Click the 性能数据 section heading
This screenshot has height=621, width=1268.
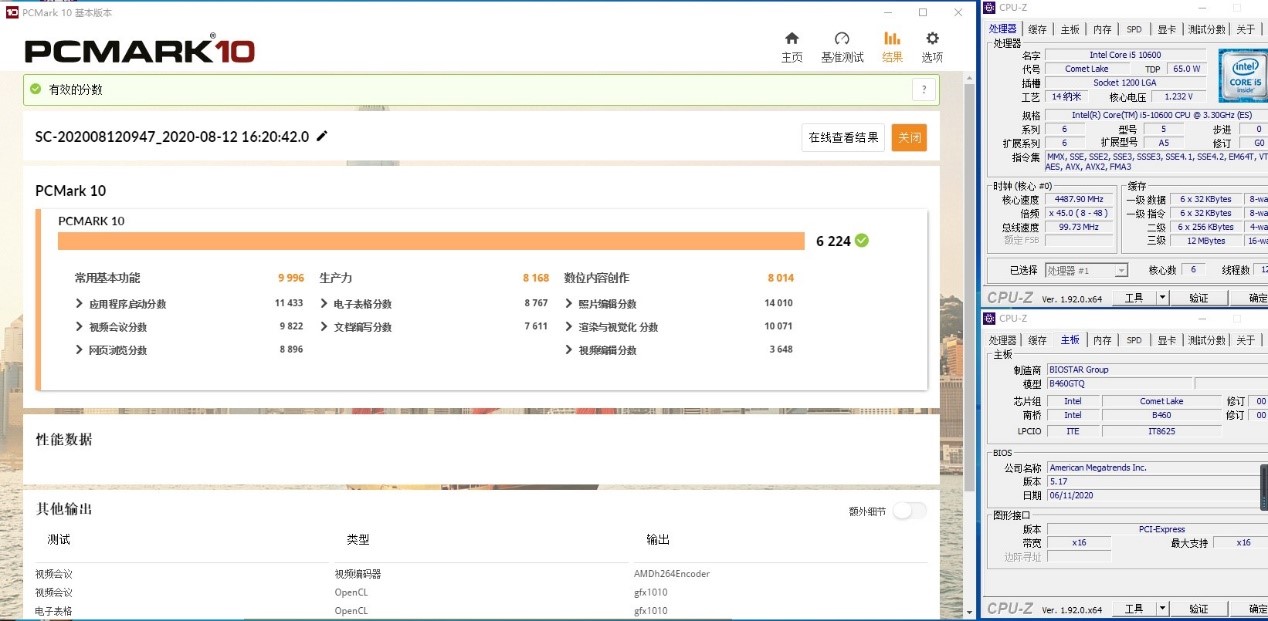[x=64, y=440]
